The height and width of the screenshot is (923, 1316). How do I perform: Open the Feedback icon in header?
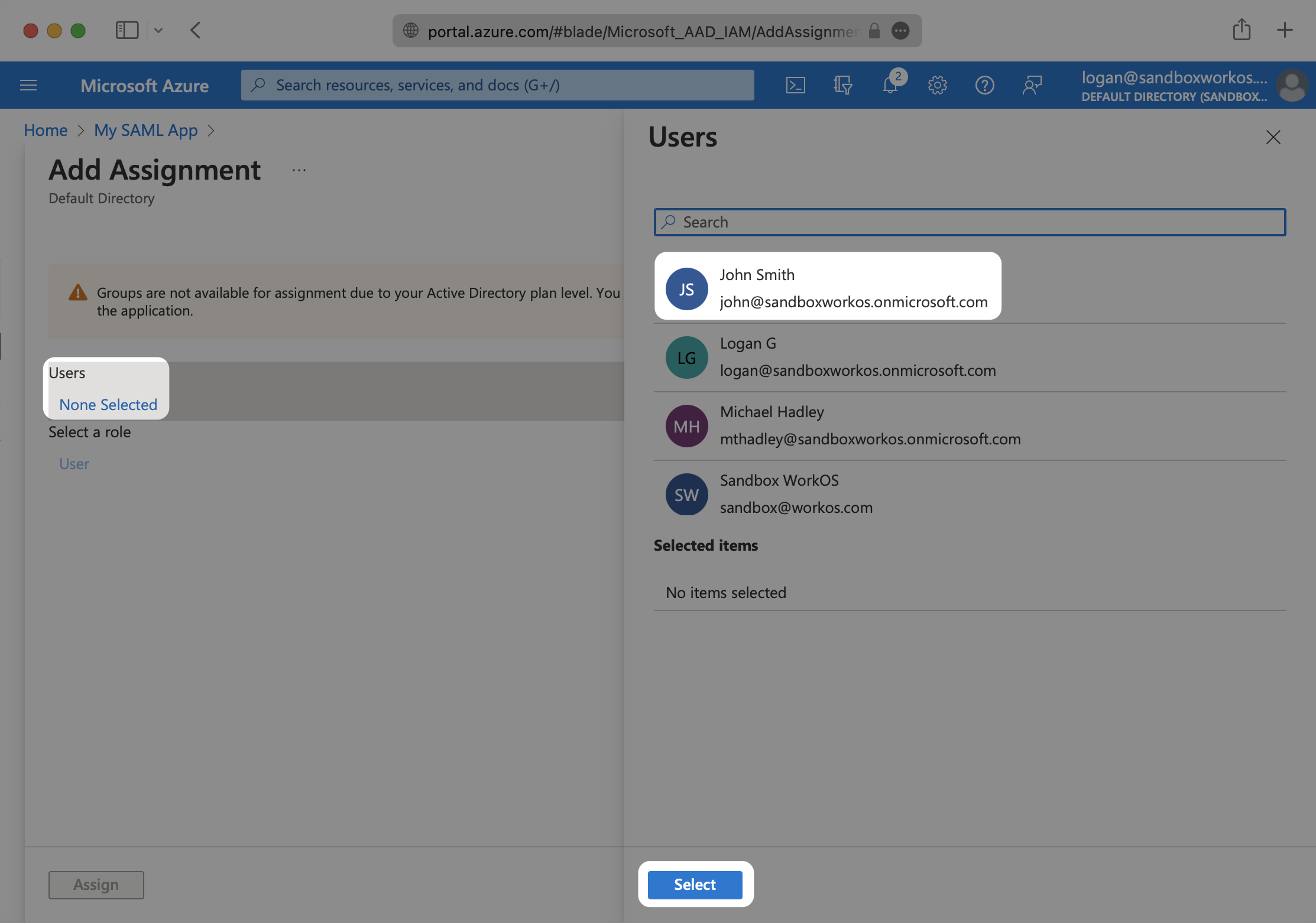click(x=1032, y=85)
